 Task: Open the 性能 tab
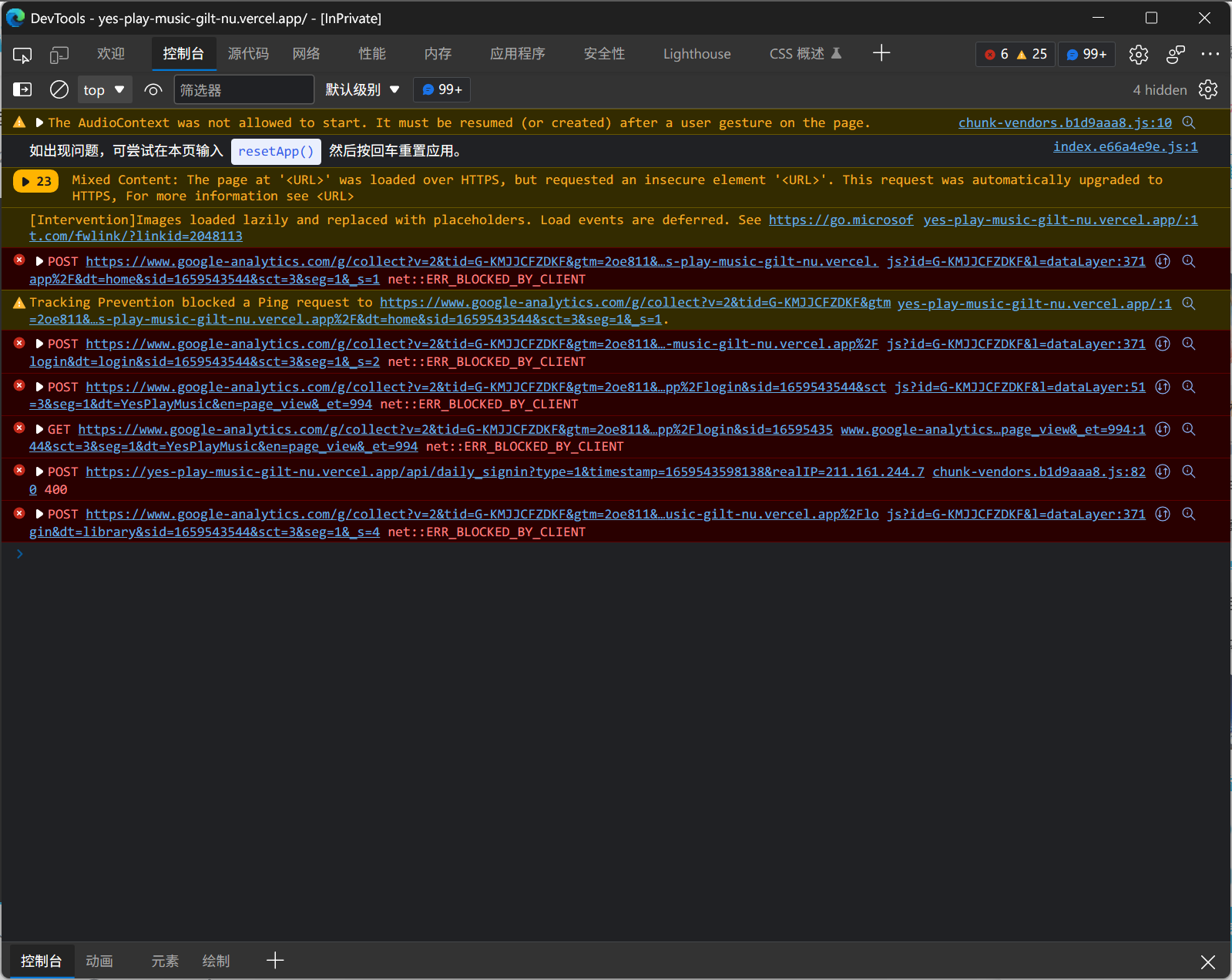click(372, 54)
